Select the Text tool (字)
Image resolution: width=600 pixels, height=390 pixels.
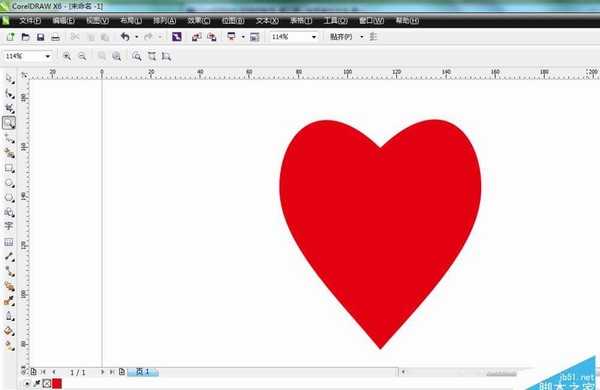pos(8,226)
